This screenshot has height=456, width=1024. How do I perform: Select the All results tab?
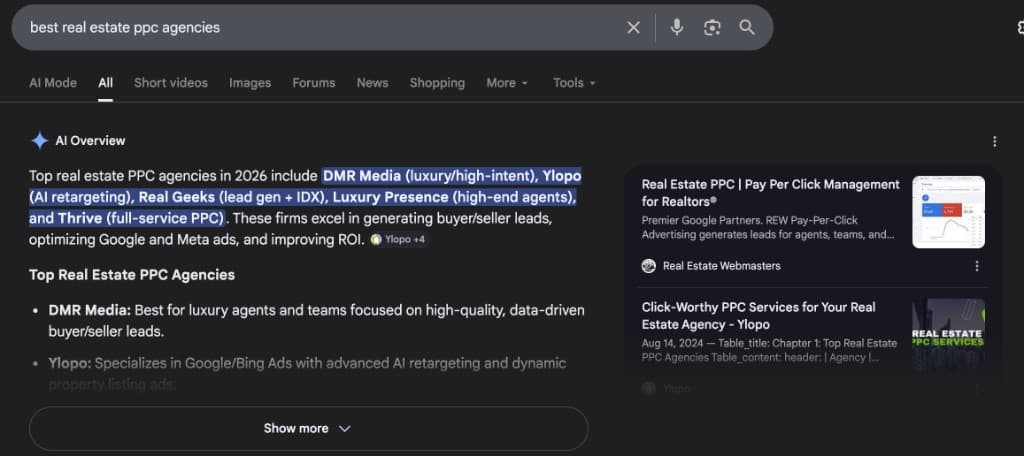click(x=106, y=83)
